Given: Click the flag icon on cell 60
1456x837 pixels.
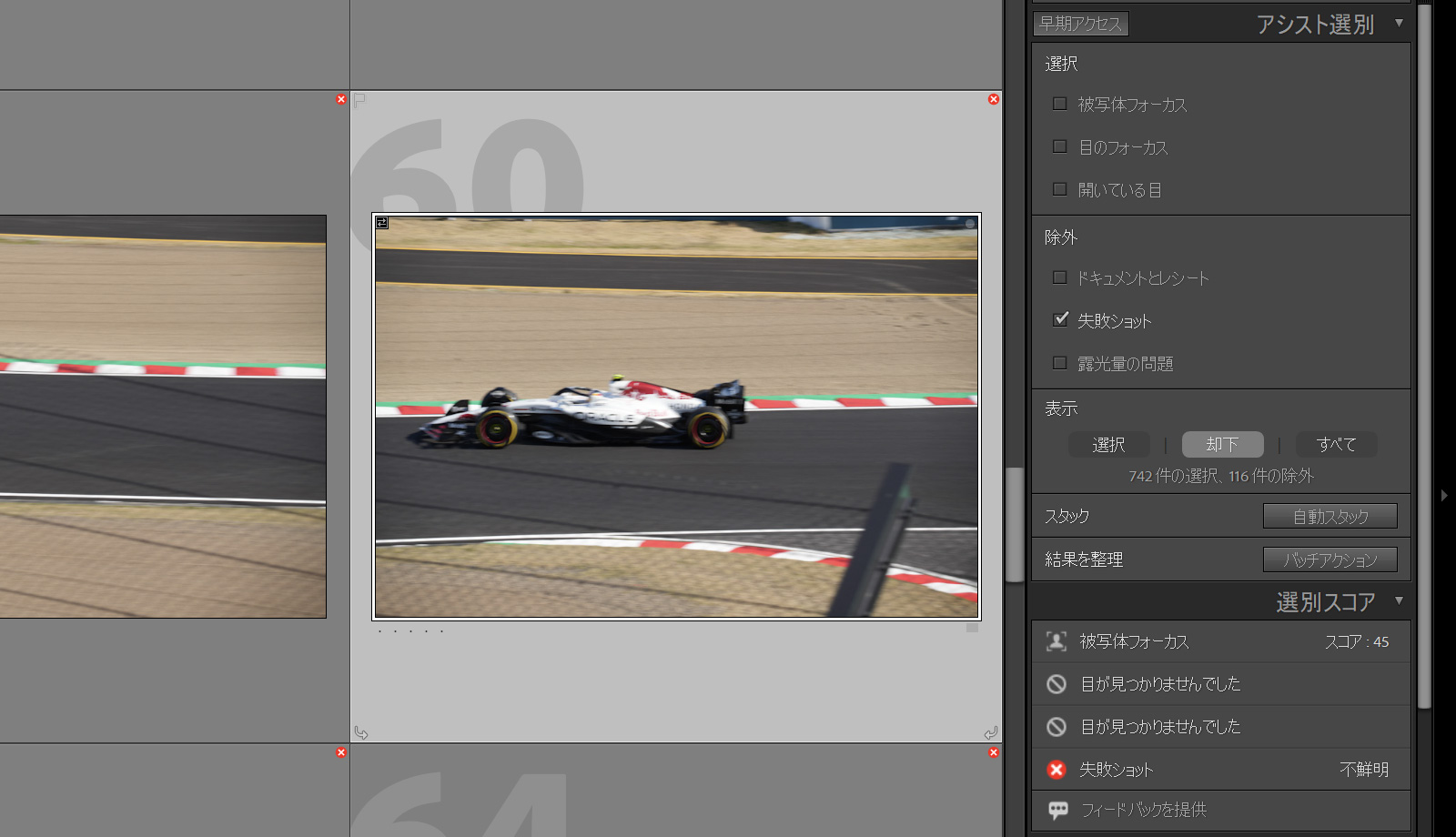Looking at the screenshot, I should point(359,99).
